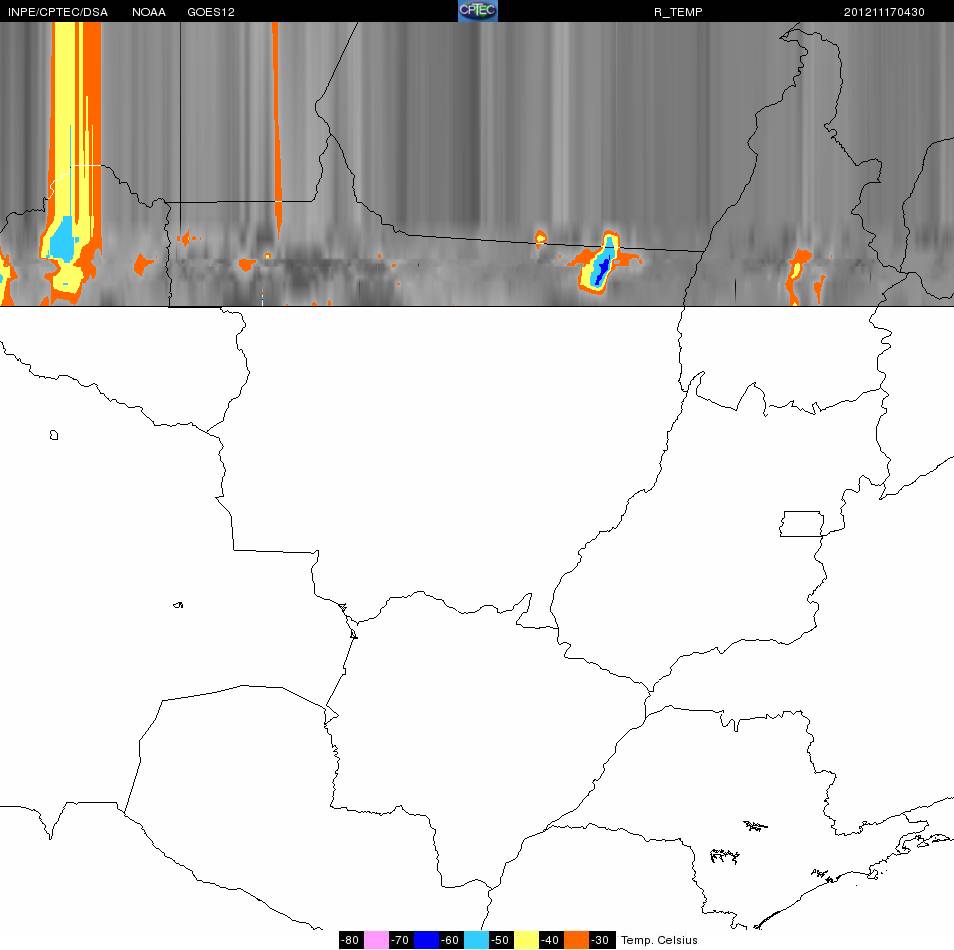954x950 pixels.
Task: Click the -80 legend value
Action: tap(350, 940)
